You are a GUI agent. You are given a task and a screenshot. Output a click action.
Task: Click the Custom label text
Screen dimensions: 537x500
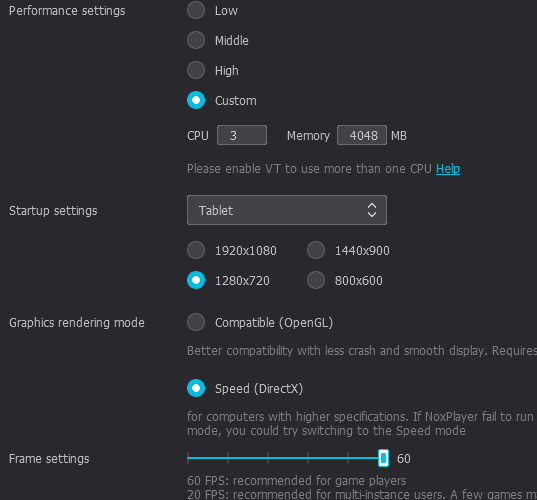[x=236, y=101]
